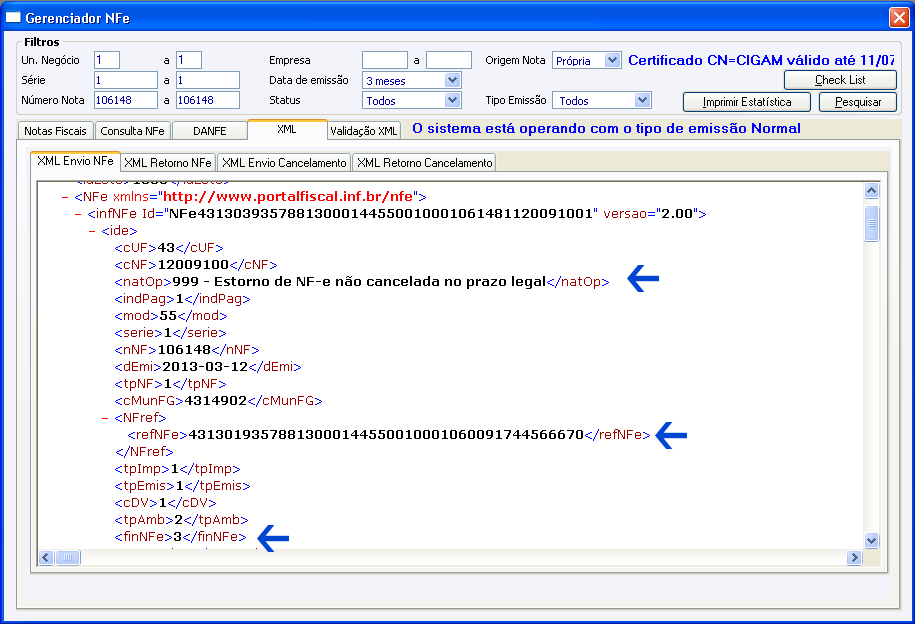Click the second Número Nota field
The height and width of the screenshot is (624, 915).
(x=208, y=100)
